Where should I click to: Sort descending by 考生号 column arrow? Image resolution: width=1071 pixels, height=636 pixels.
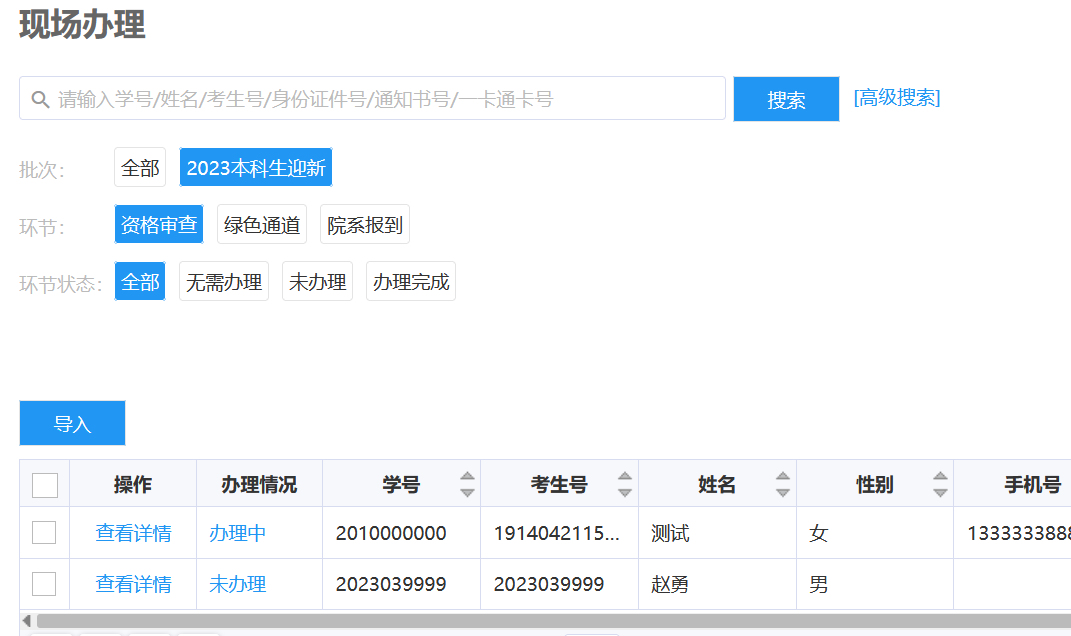625,493
